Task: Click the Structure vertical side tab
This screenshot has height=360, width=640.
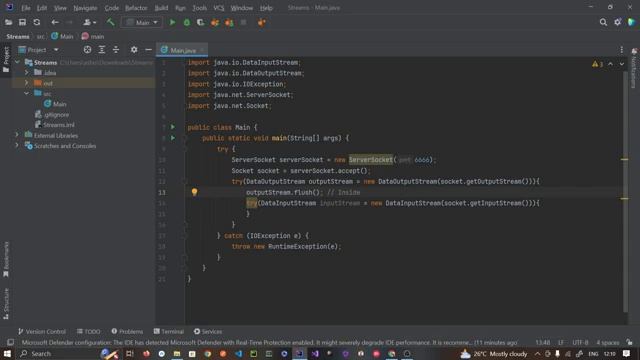Action: [6, 304]
